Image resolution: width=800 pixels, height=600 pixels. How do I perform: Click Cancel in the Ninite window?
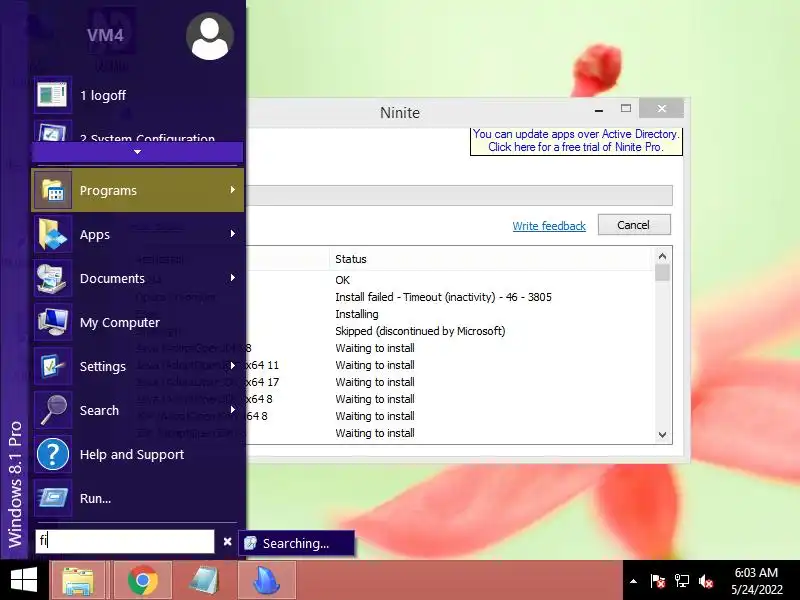[634, 225]
